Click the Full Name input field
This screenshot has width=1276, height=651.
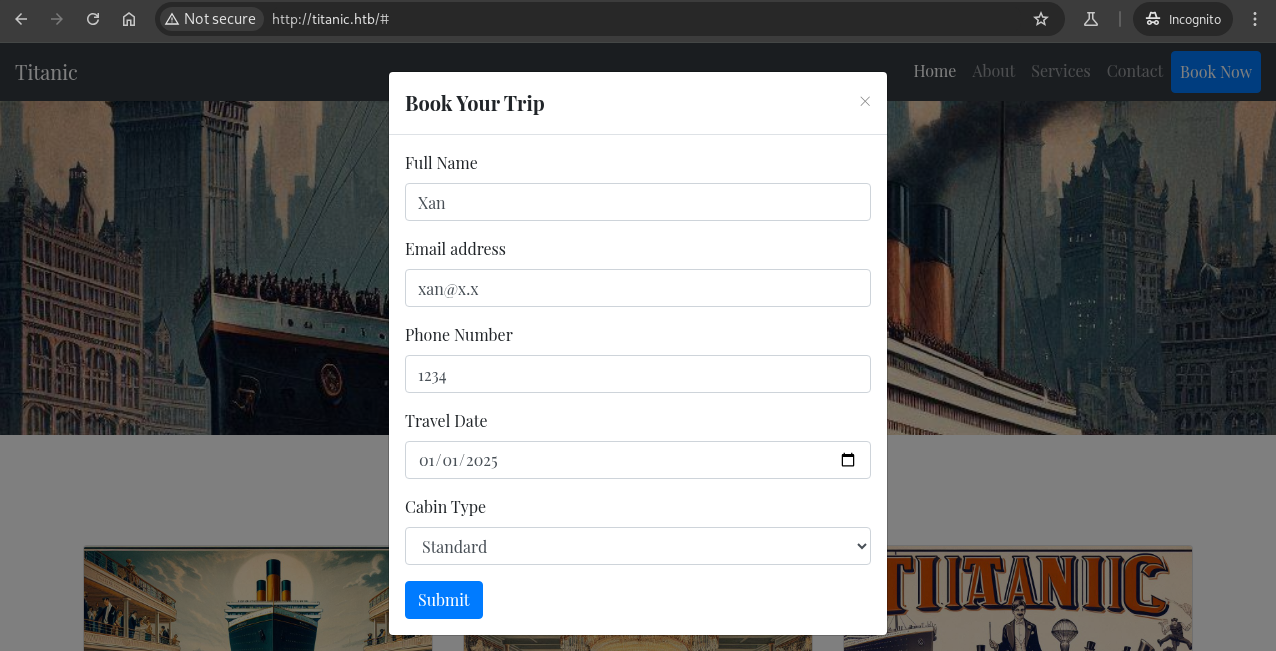click(x=637, y=202)
